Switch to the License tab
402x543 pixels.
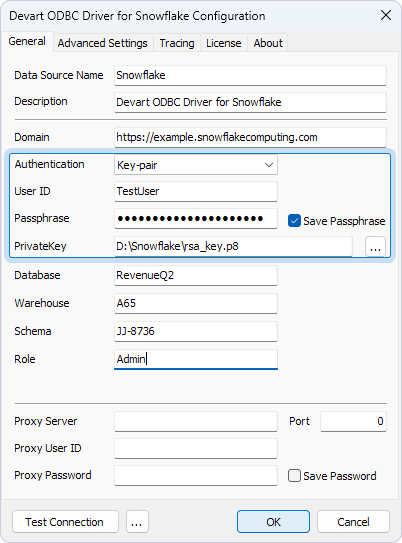pyautogui.click(x=224, y=43)
